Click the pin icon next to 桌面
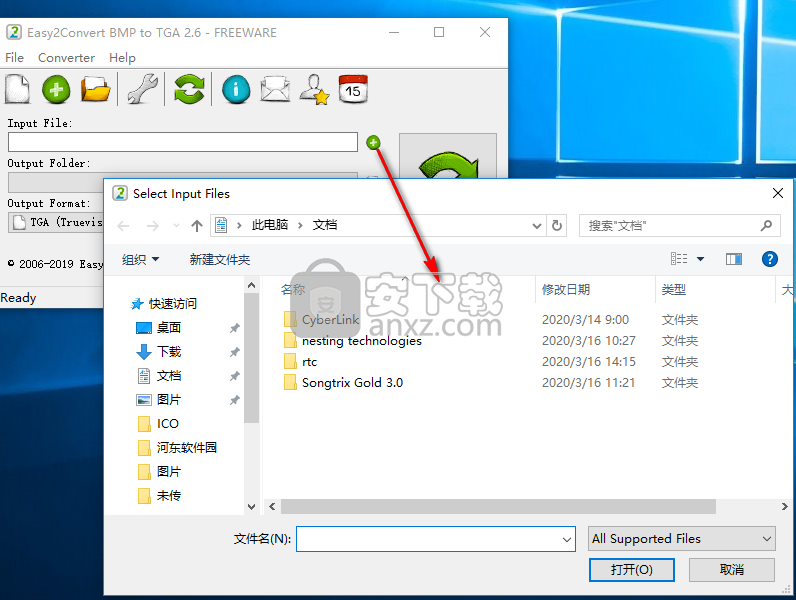796x600 pixels. (235, 328)
